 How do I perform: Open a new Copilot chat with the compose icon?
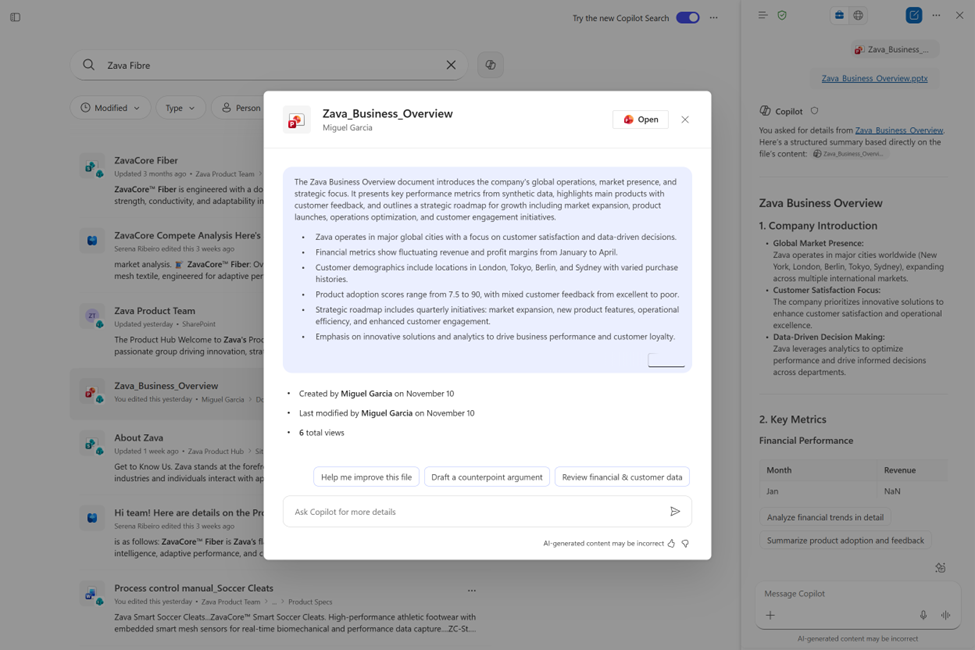(x=912, y=15)
